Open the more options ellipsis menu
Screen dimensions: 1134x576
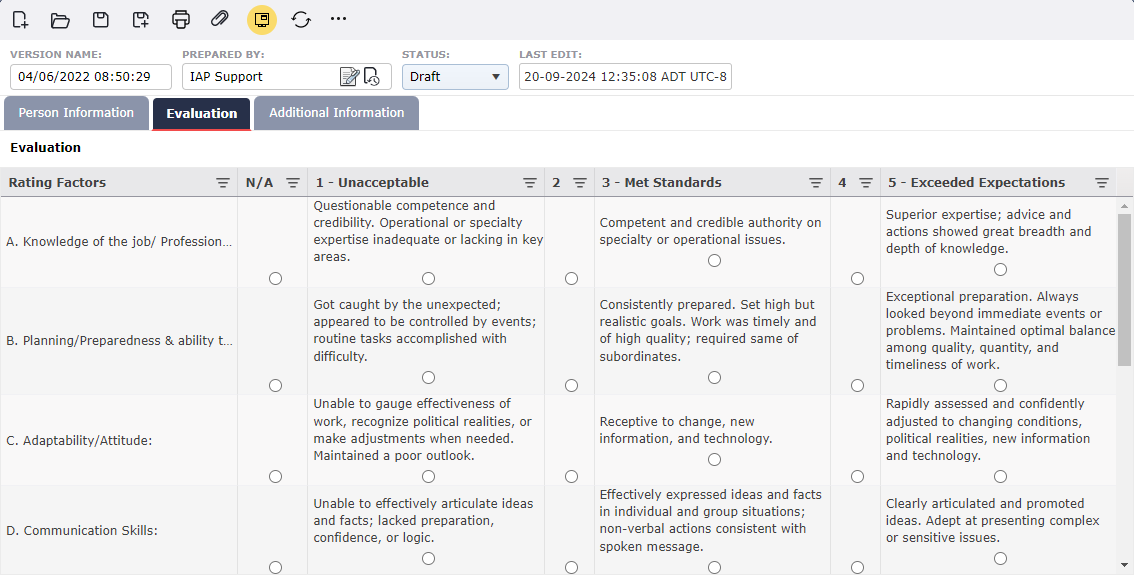coord(339,19)
